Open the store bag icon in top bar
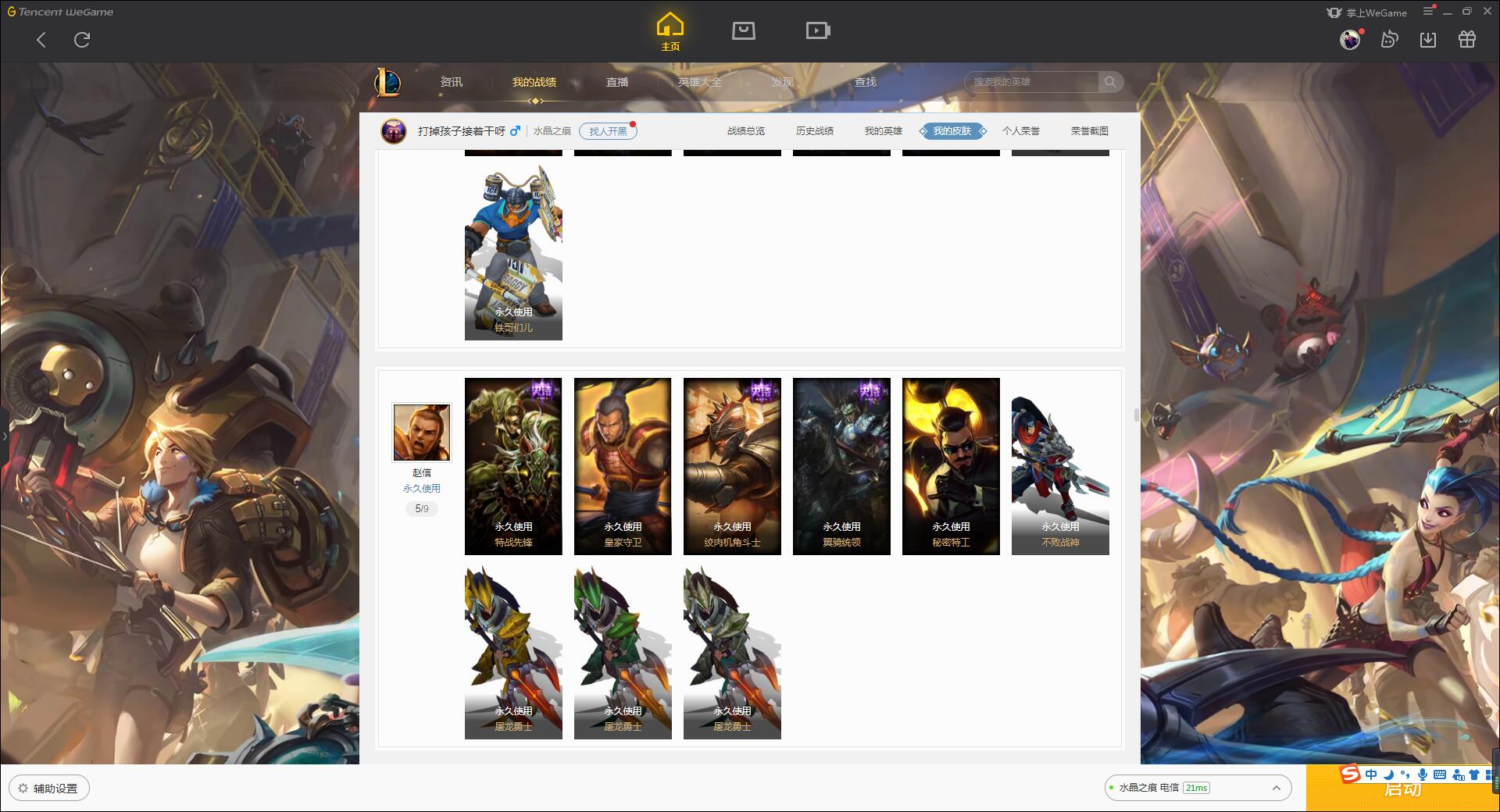1500x812 pixels. point(743,30)
